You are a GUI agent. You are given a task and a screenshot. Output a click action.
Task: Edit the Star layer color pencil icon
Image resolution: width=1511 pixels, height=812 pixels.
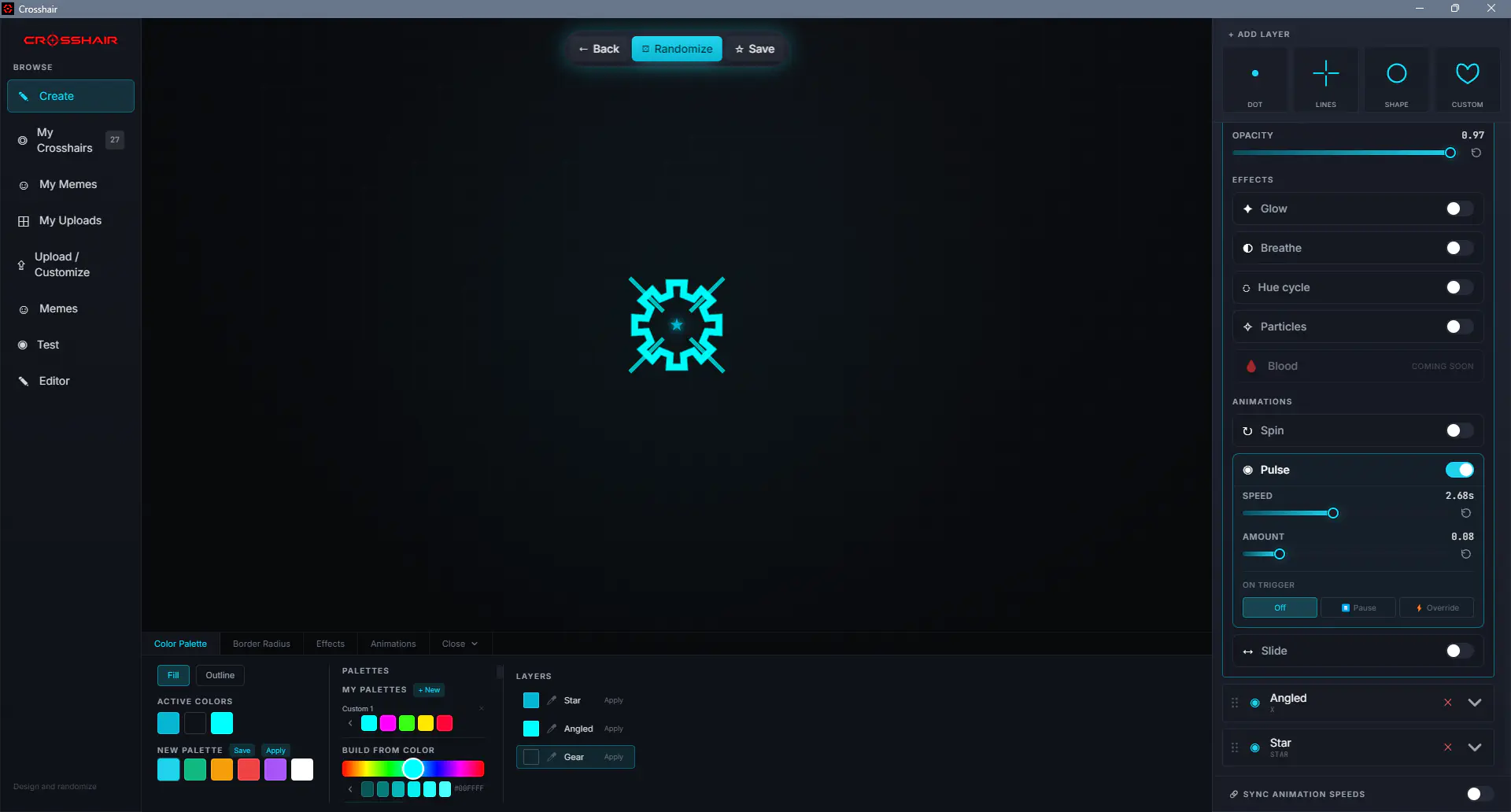(552, 700)
